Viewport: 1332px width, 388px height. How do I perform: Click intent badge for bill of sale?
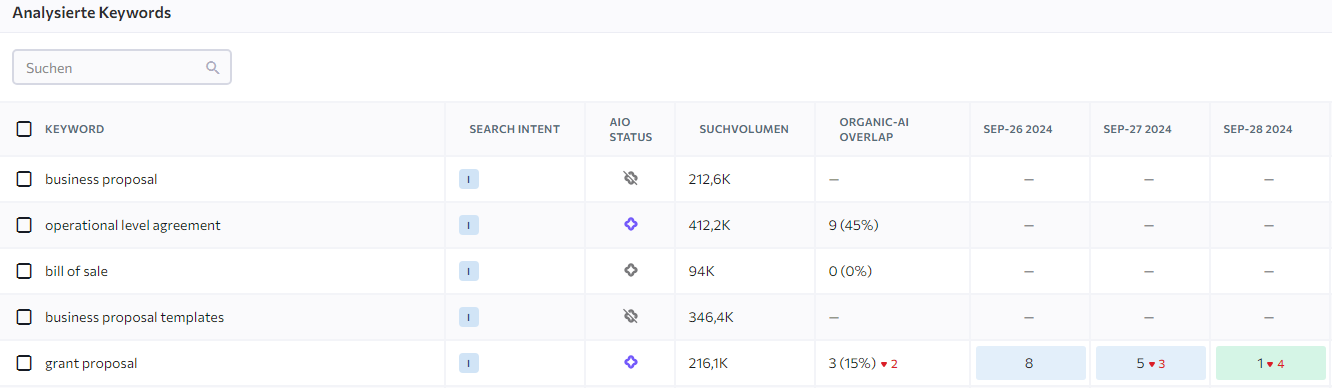[x=469, y=272]
